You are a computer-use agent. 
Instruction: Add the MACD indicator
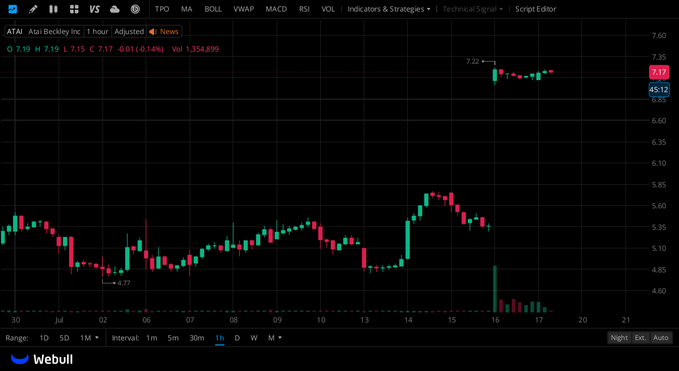click(x=276, y=9)
